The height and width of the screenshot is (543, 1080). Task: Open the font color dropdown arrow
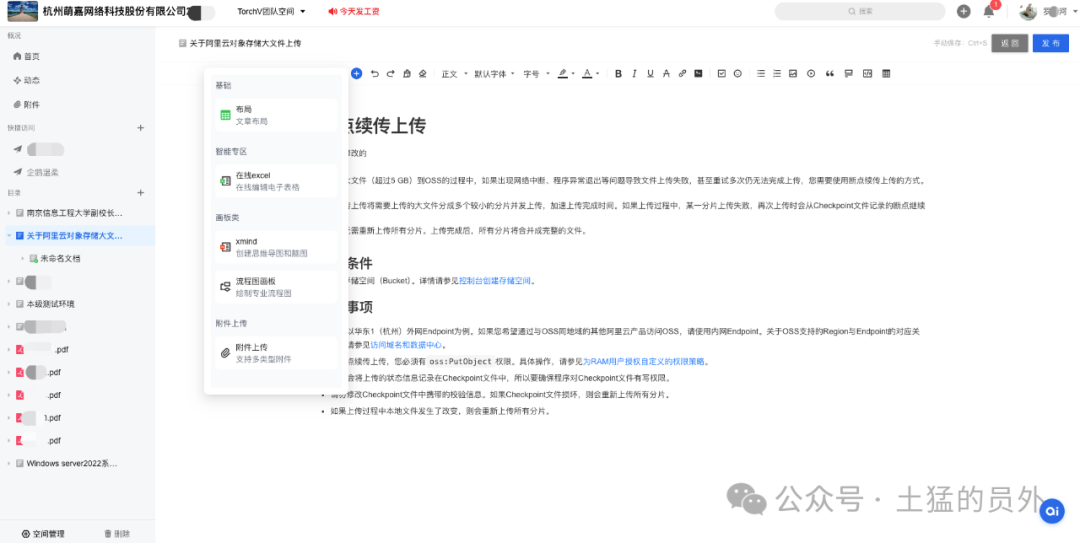[x=597, y=74]
